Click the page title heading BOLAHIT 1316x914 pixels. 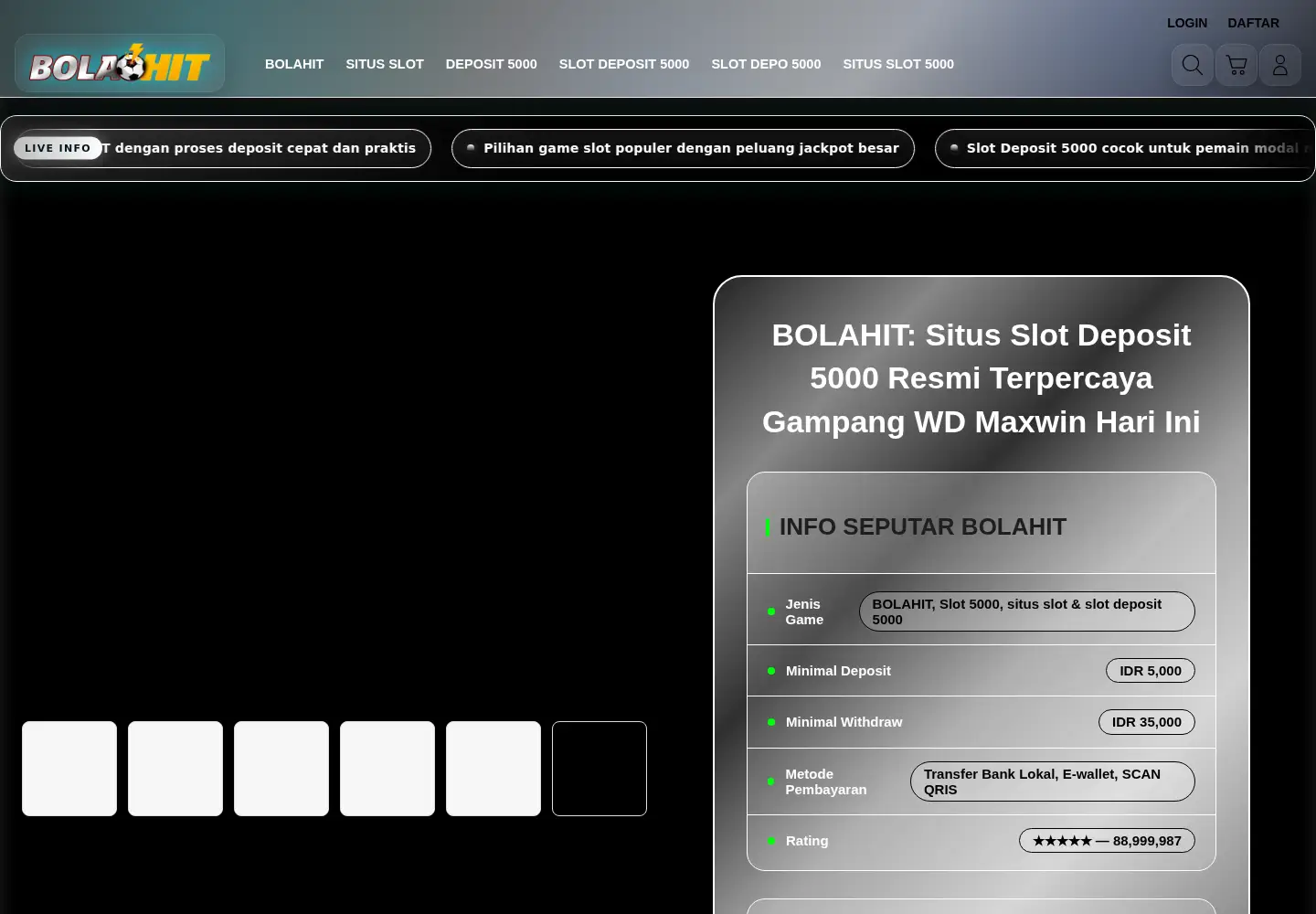coord(982,378)
